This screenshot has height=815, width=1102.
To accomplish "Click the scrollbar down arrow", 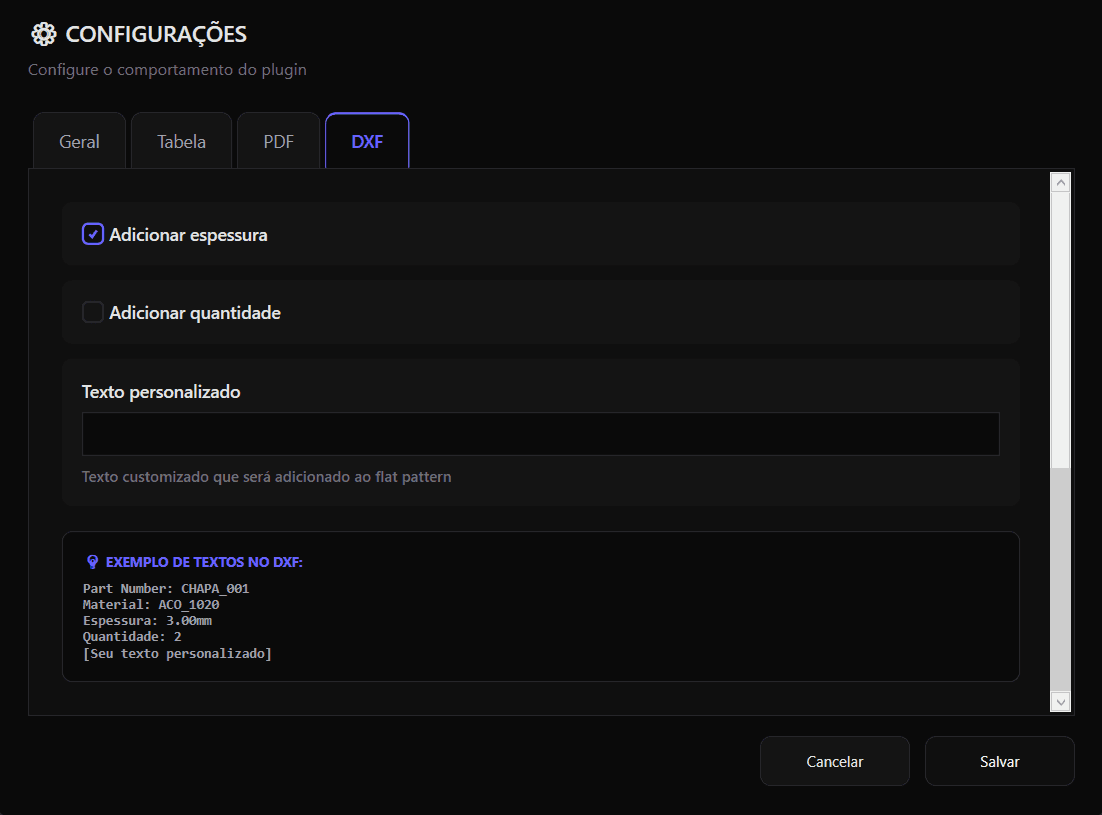I will click(1060, 701).
